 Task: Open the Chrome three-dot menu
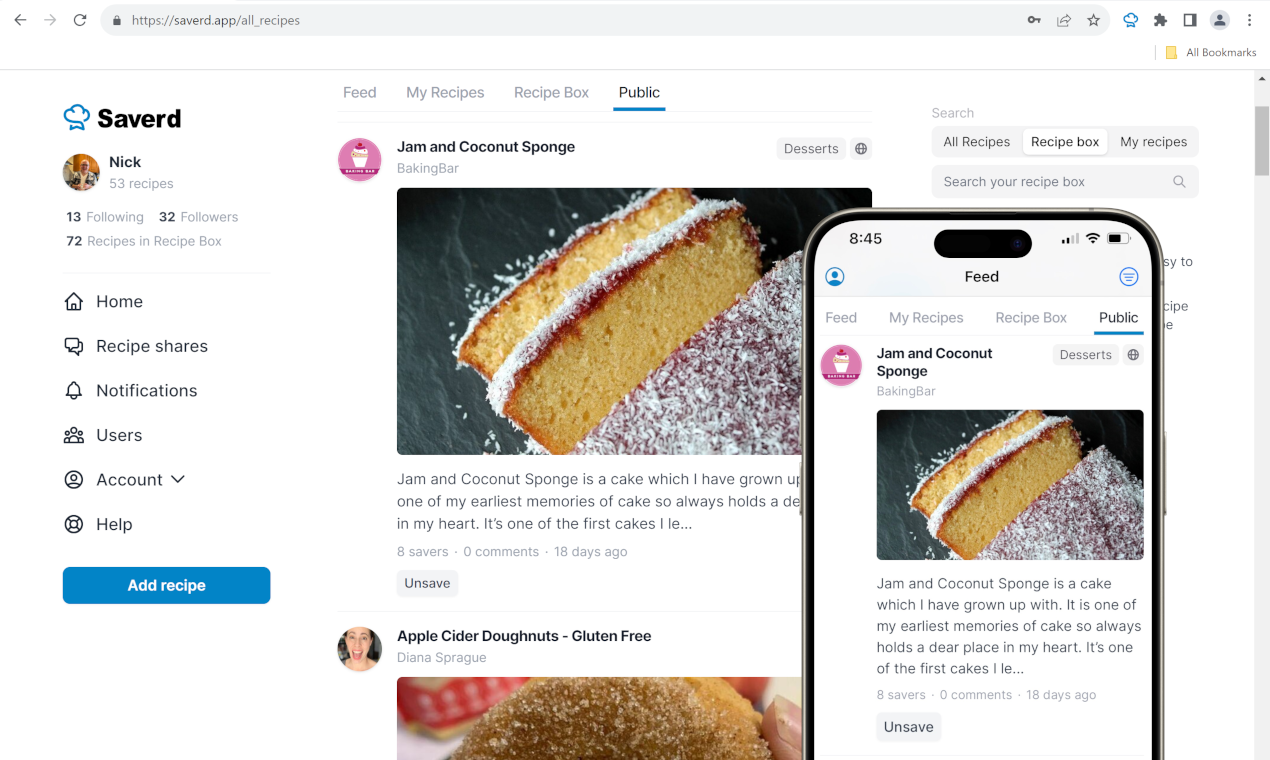[x=1250, y=20]
